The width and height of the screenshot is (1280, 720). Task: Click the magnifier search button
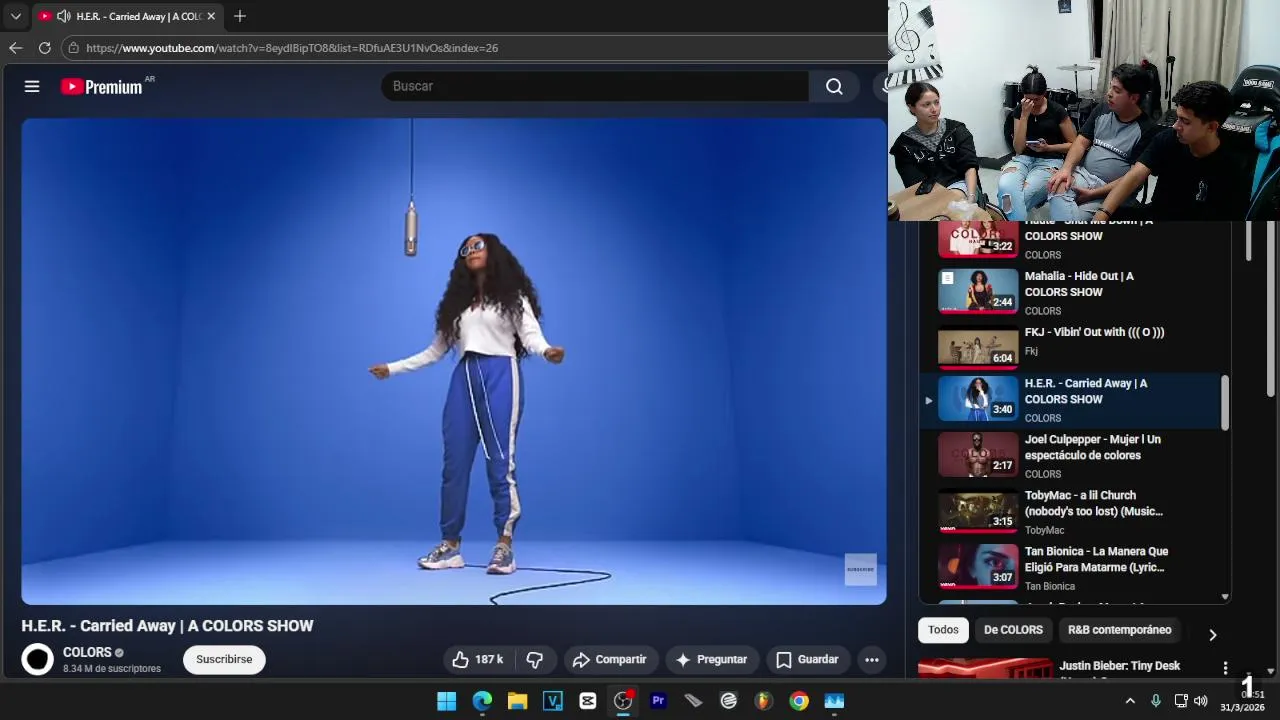point(834,86)
